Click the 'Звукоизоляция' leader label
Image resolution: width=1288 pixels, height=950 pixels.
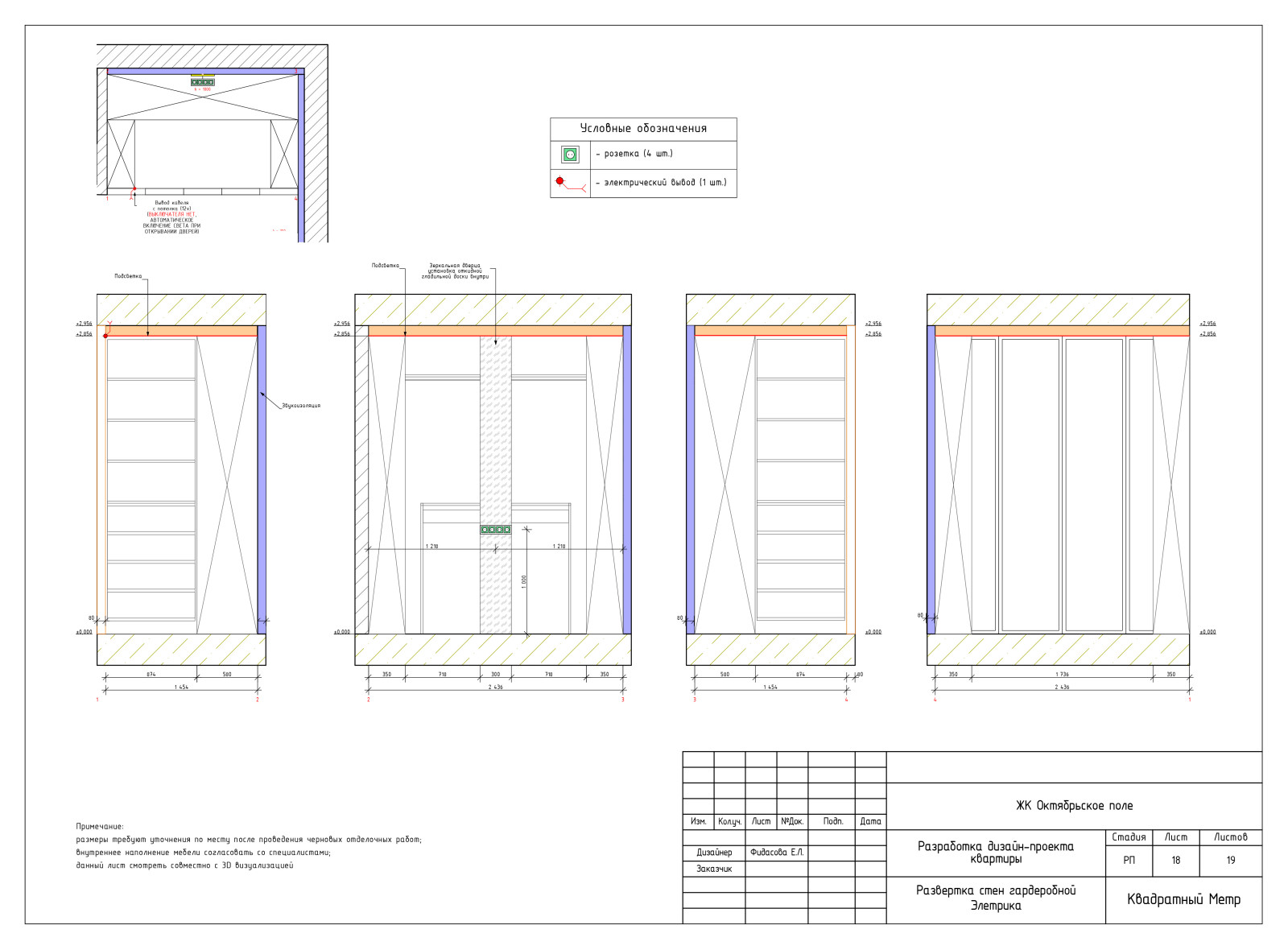tap(301, 406)
